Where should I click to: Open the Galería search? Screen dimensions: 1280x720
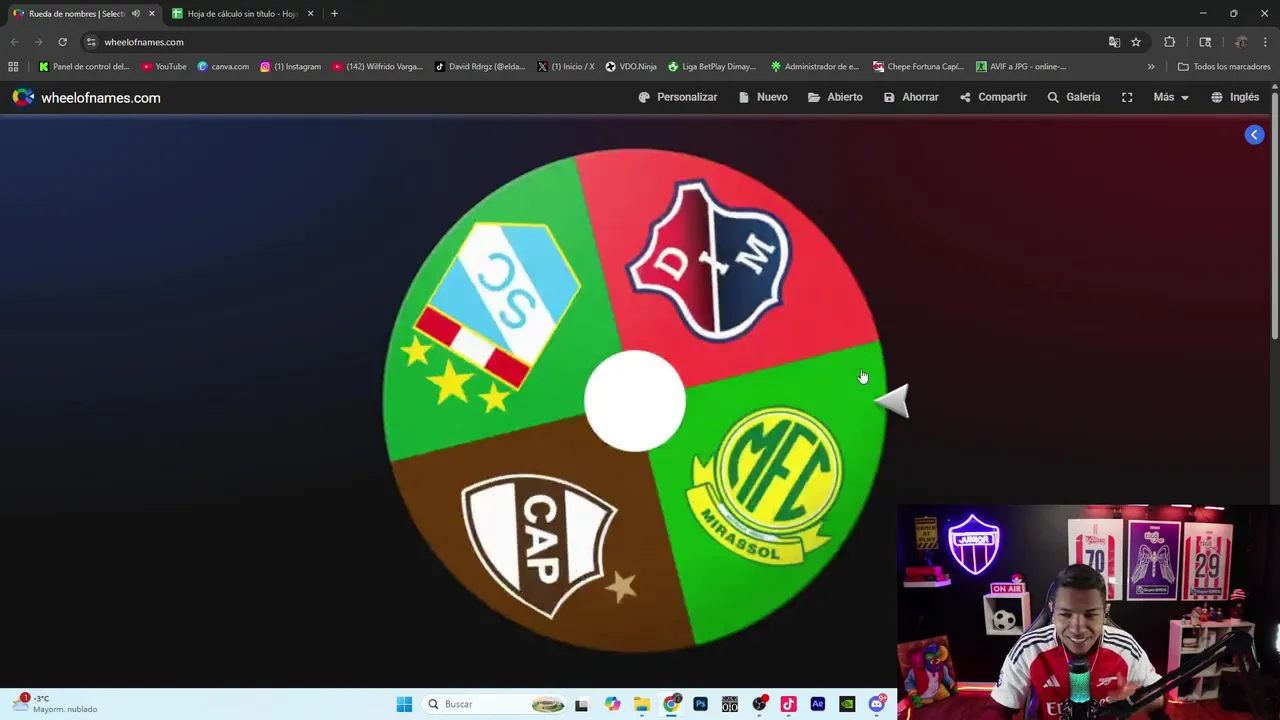[1073, 97]
